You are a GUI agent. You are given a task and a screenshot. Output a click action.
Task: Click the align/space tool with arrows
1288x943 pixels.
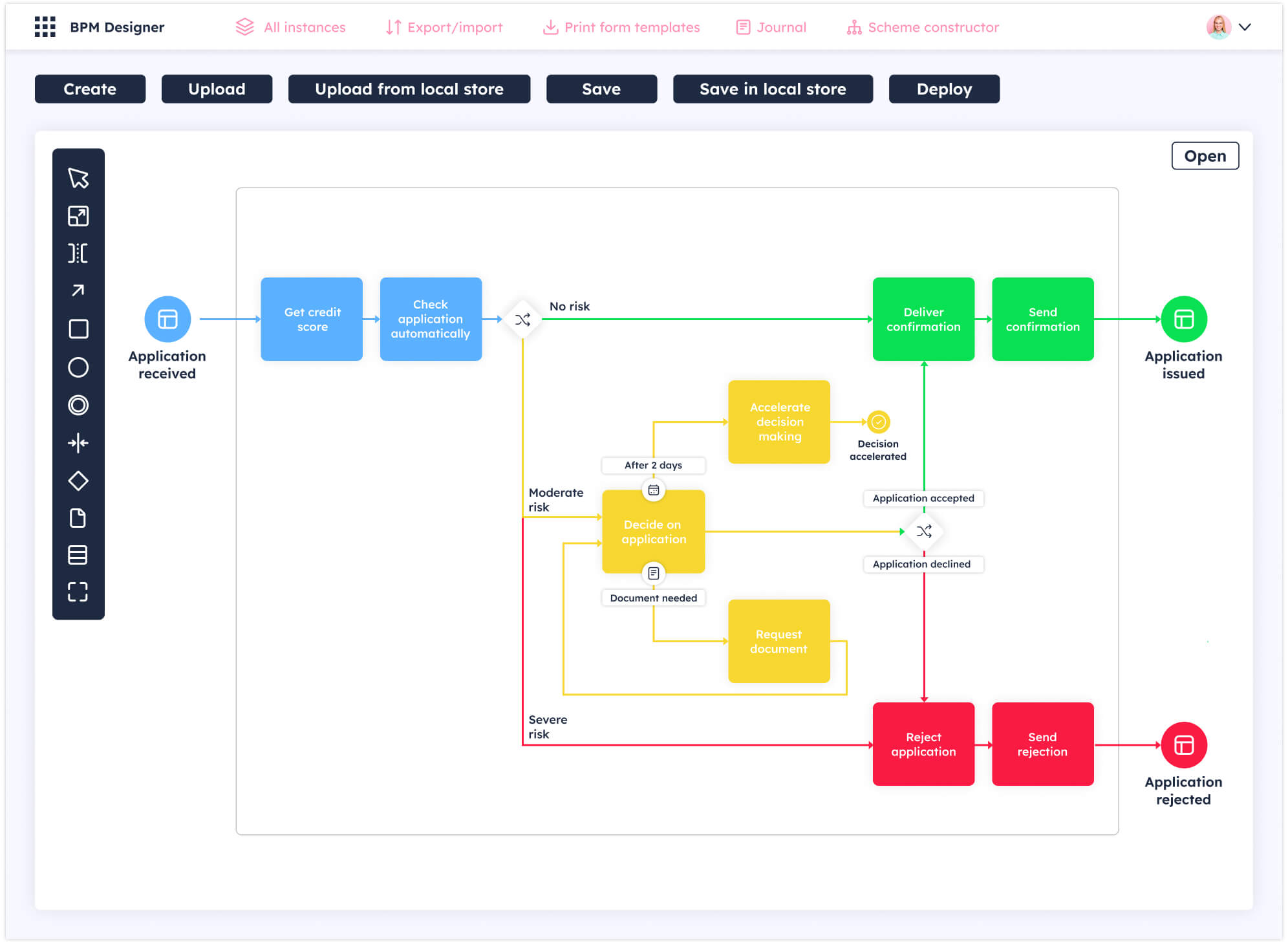(x=78, y=443)
